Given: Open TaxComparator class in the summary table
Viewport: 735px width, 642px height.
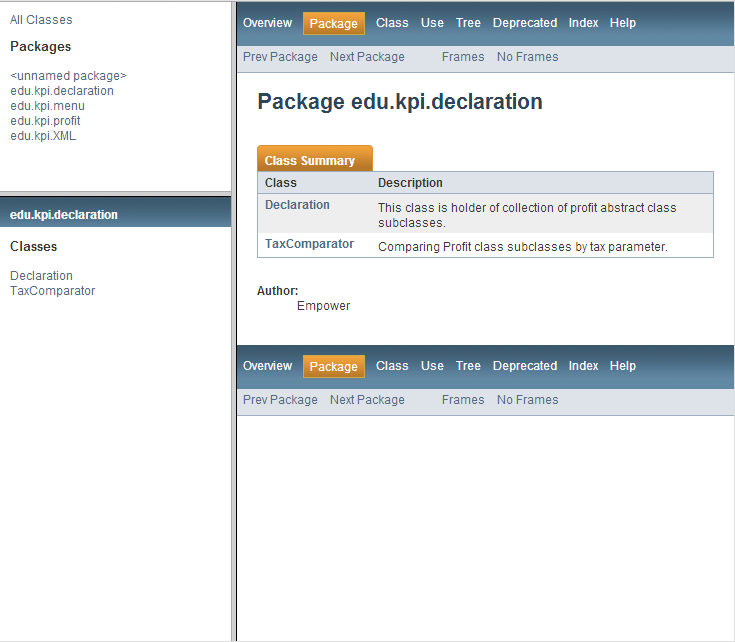Looking at the screenshot, I should click(x=309, y=244).
